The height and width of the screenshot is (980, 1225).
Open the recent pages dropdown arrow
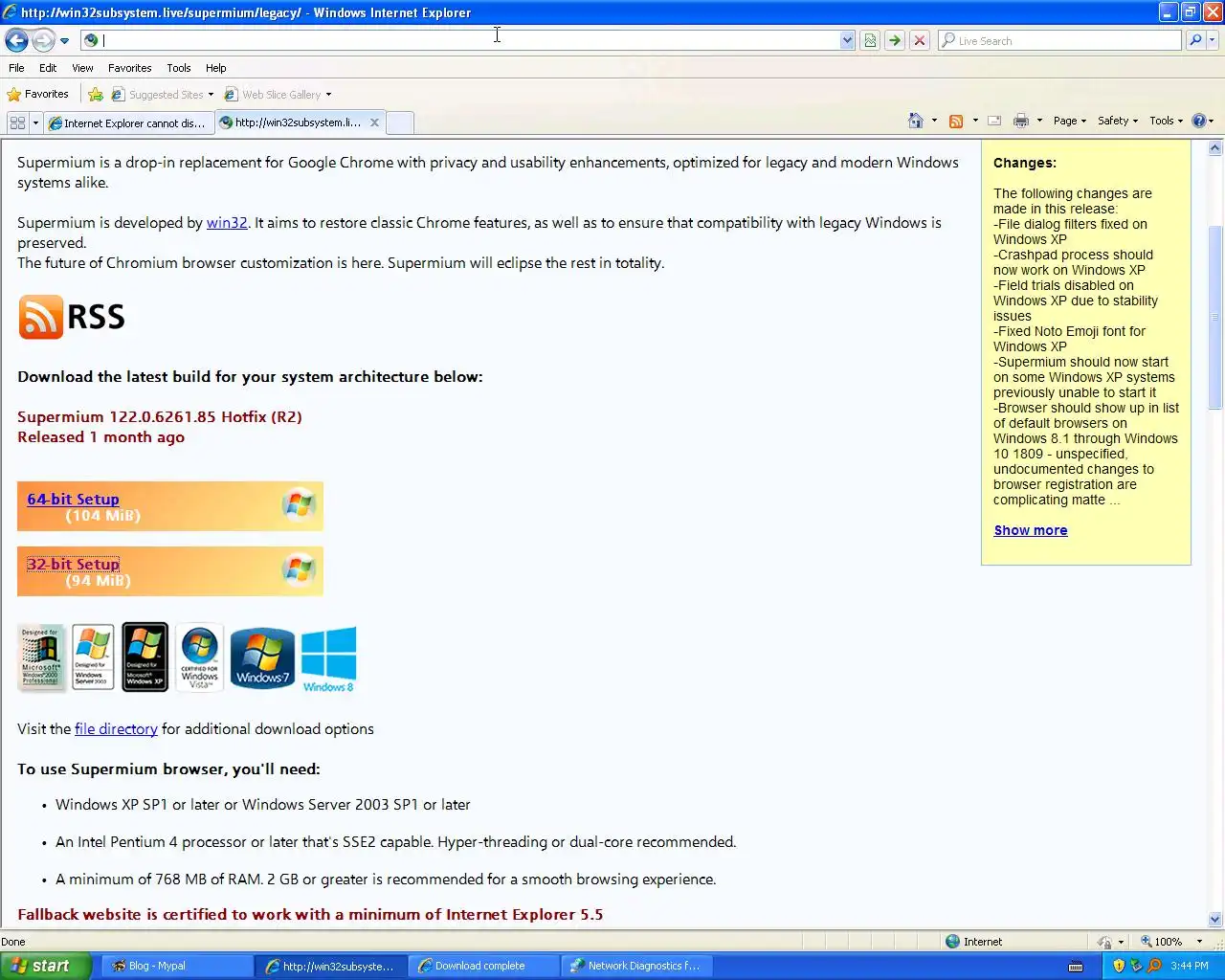[x=64, y=40]
